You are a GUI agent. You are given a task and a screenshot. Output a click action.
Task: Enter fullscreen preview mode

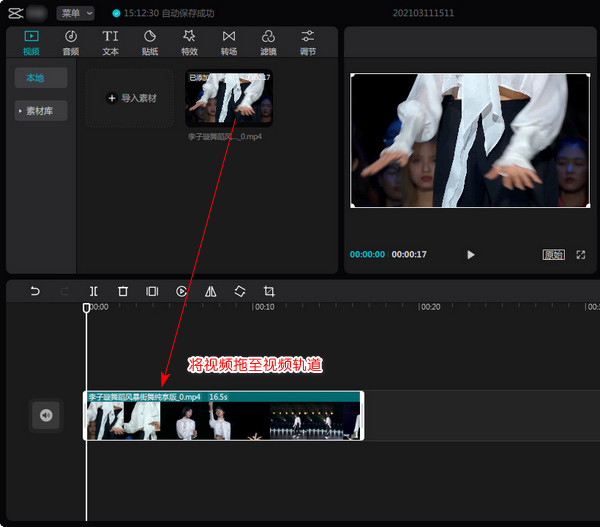580,255
